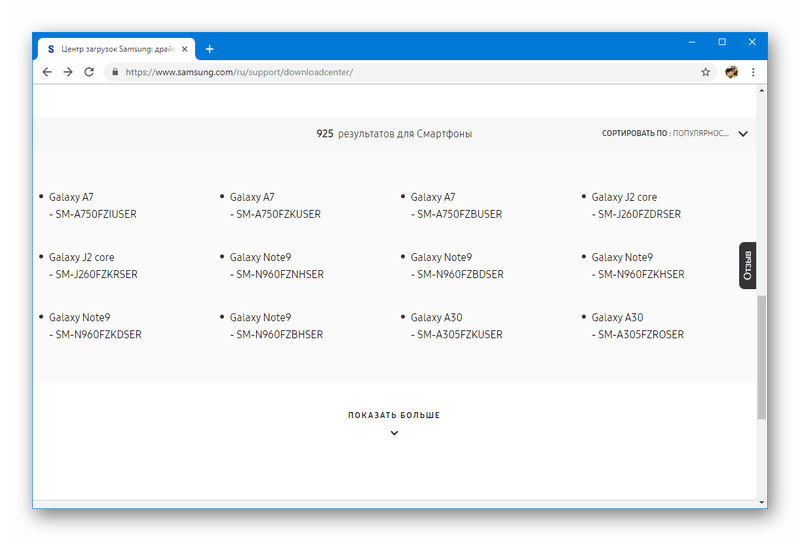Open Galaxy Note9 SM-N960FZKDSER
800x541 pixels.
[95, 326]
